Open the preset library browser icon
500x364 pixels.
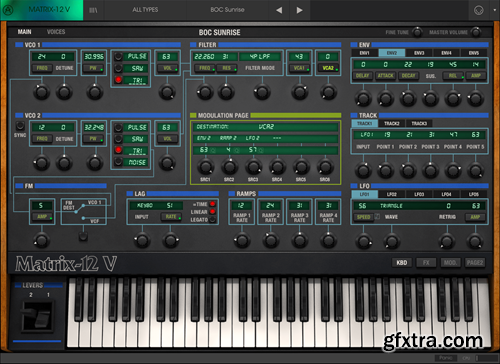coord(93,10)
